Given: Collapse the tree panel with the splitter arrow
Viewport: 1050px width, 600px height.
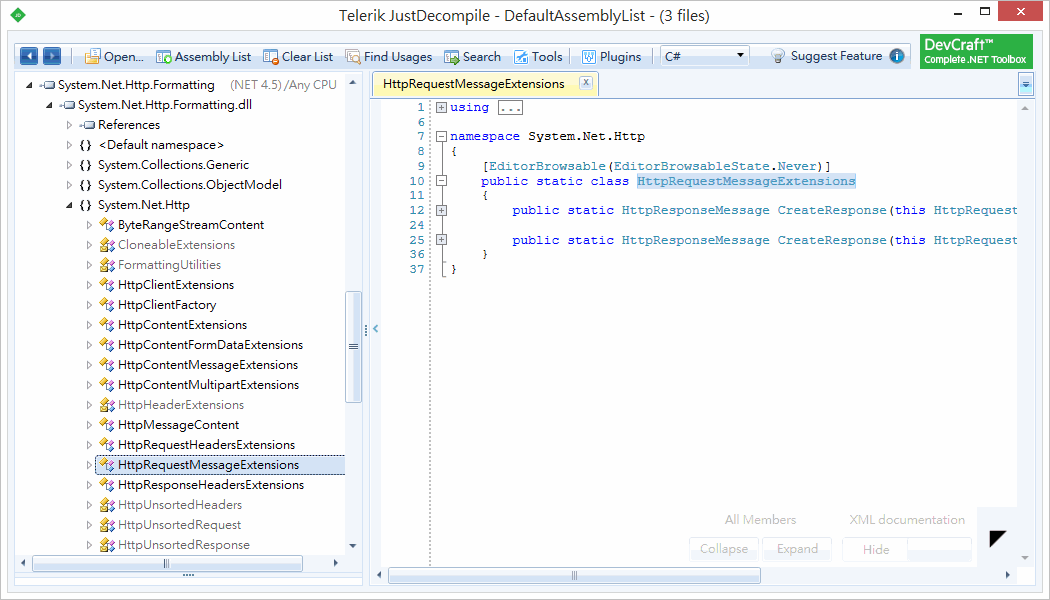Looking at the screenshot, I should click(376, 329).
